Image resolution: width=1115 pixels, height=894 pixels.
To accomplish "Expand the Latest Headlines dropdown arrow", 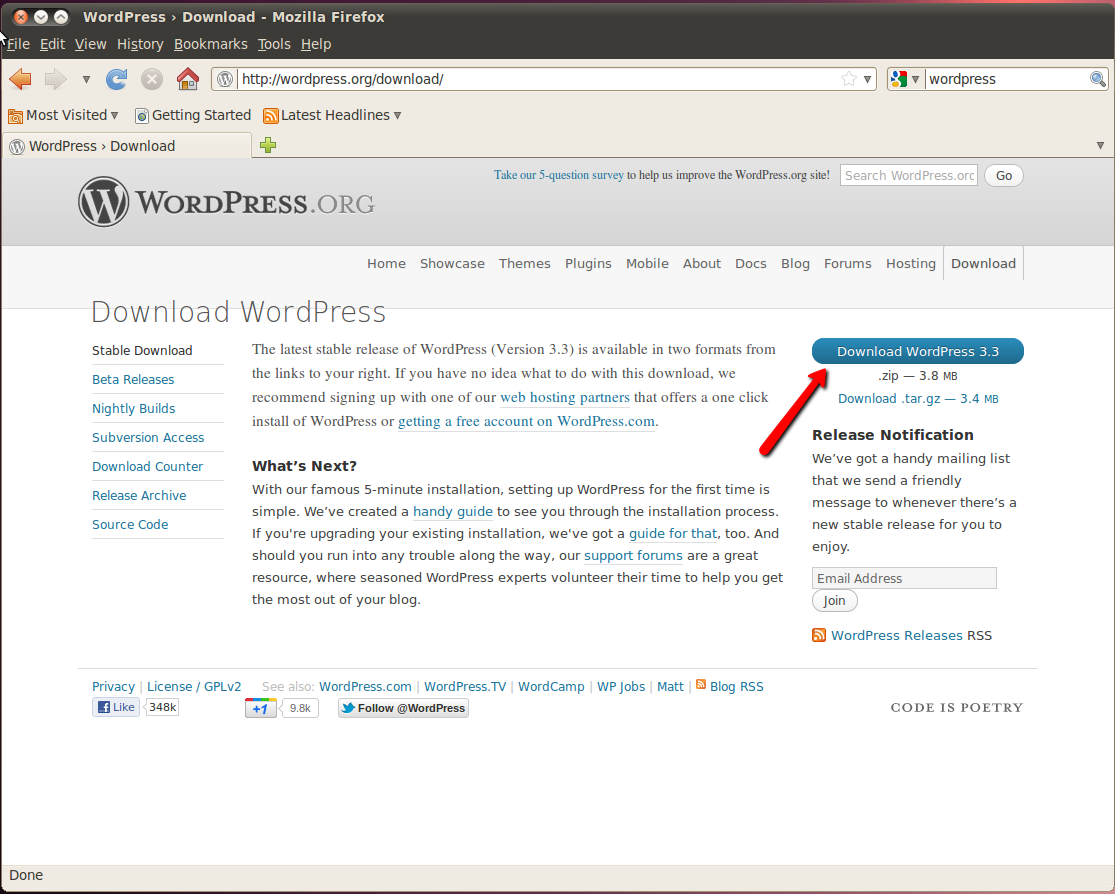I will pos(398,115).
